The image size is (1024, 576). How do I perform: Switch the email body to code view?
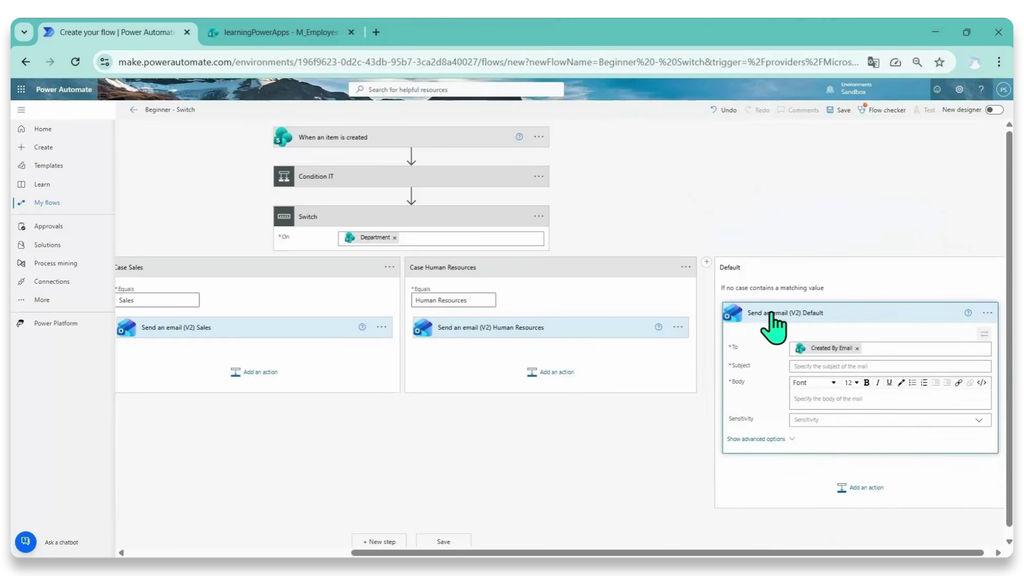click(x=982, y=383)
